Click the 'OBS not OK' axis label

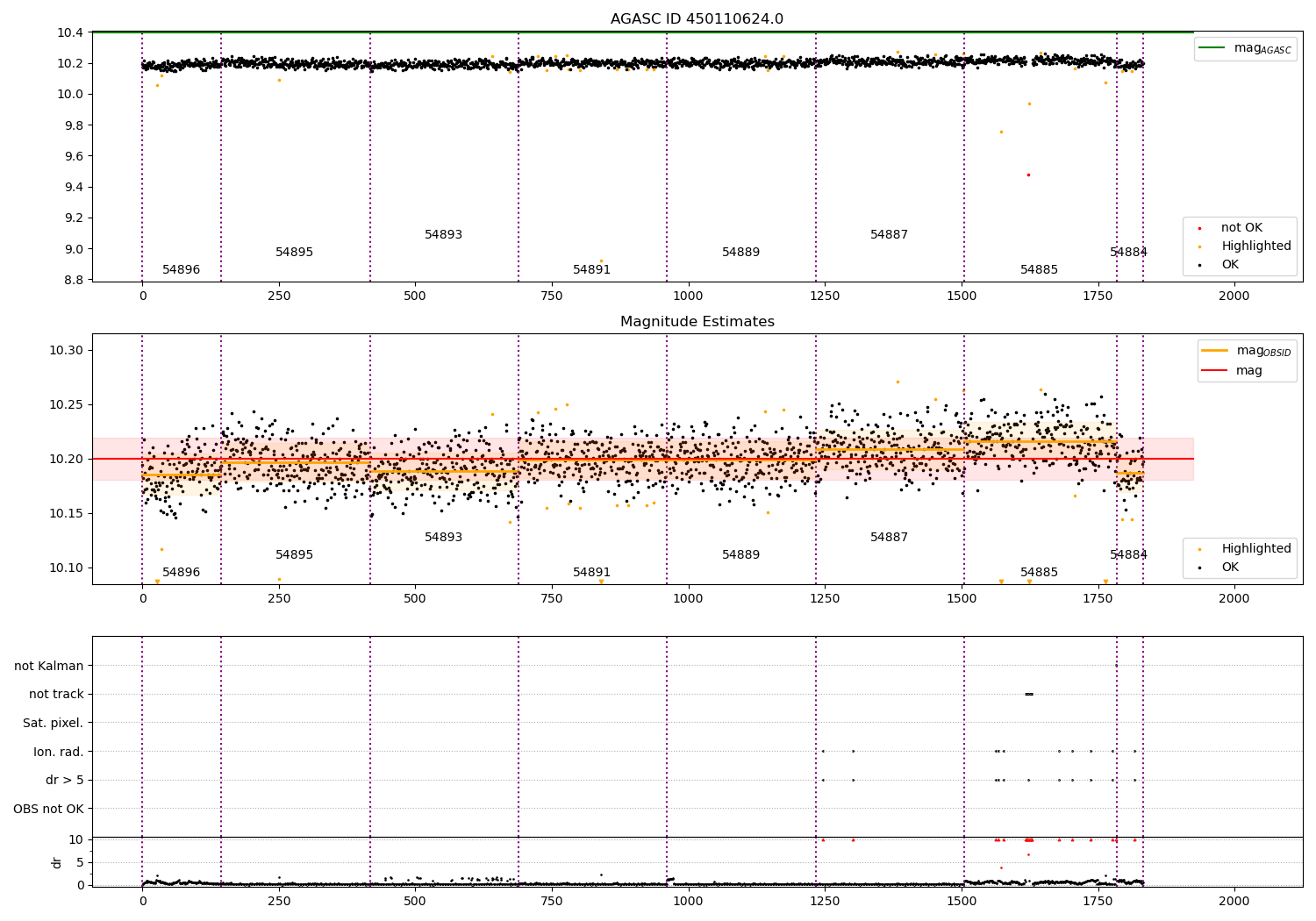point(49,809)
